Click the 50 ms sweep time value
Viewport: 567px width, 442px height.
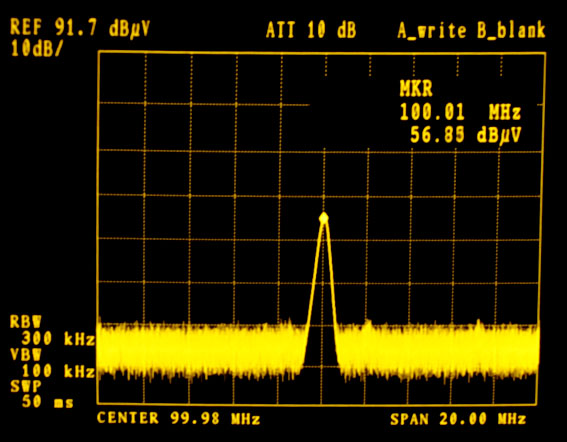point(47,401)
